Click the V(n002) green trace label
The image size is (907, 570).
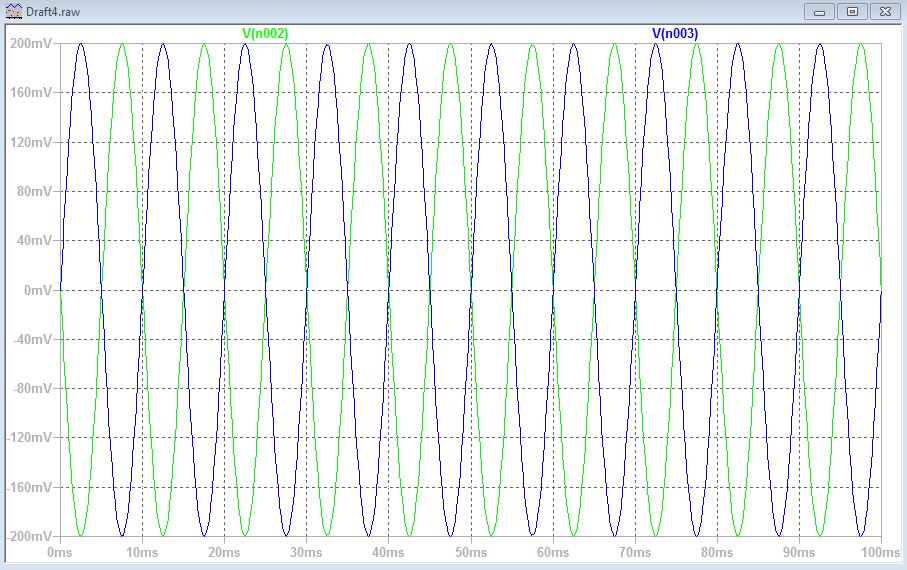click(x=265, y=34)
